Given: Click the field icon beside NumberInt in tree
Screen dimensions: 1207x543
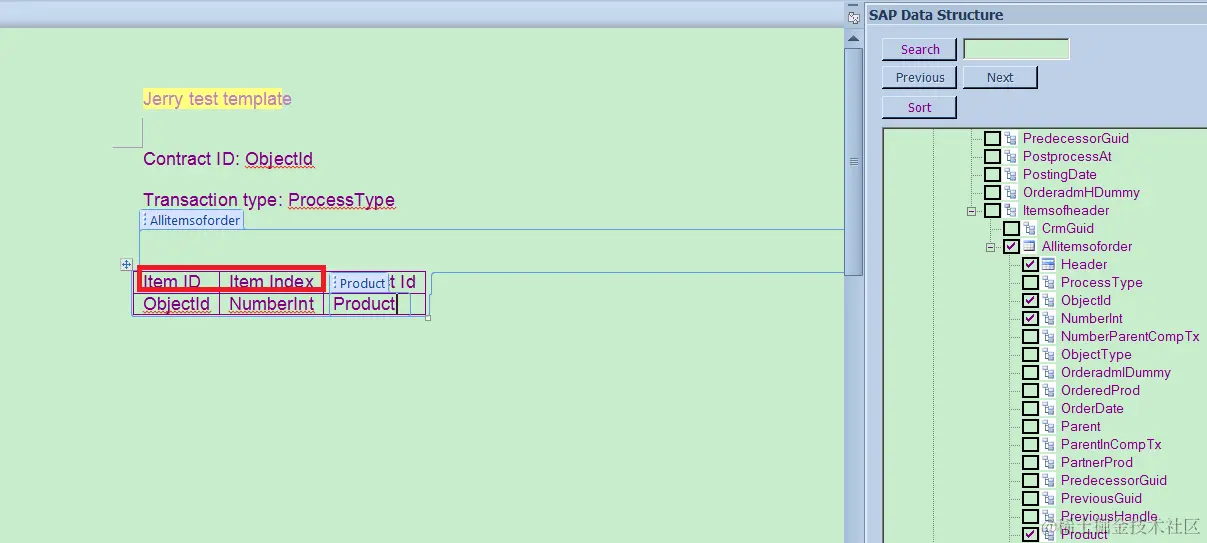Looking at the screenshot, I should point(1049,318).
